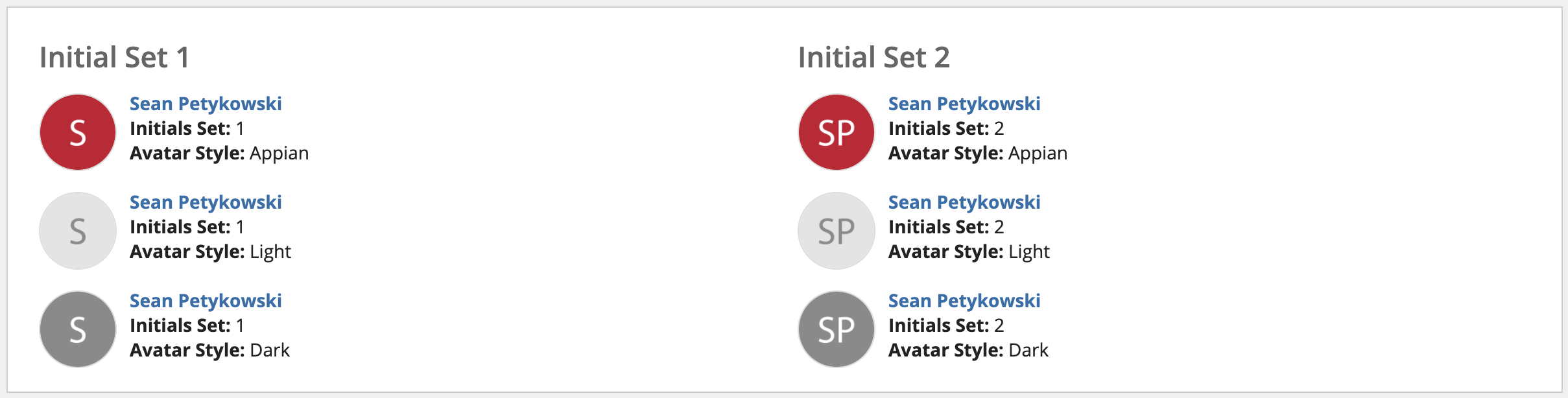Click Avatar Style: Dark text in Set 1
This screenshot has width=1568, height=398.
click(209, 350)
